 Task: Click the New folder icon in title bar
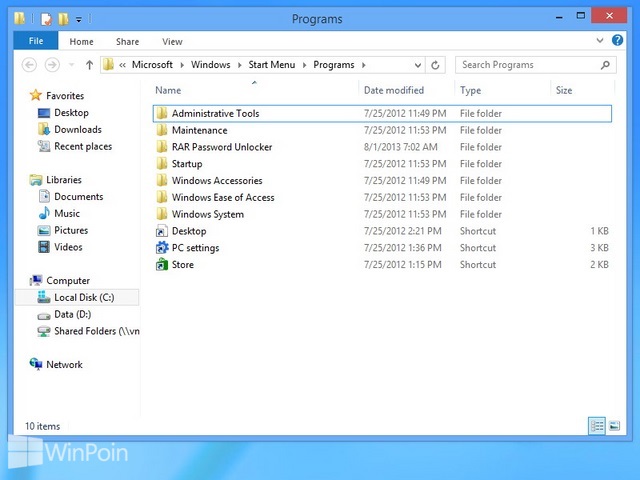tap(63, 19)
